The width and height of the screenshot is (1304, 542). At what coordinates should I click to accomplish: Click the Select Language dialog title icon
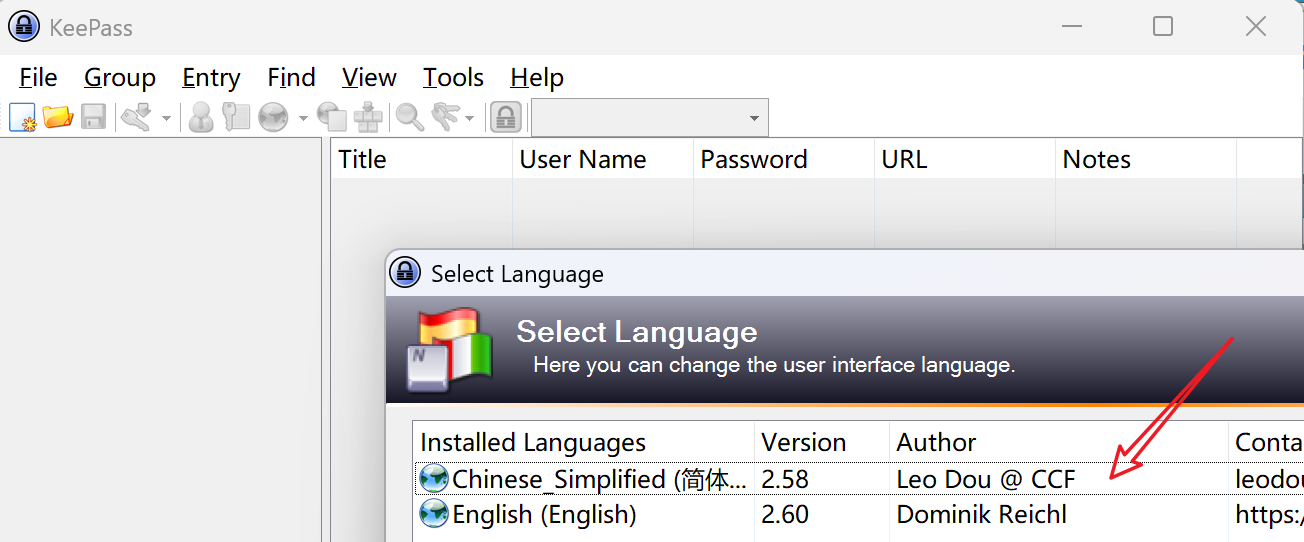tap(405, 272)
